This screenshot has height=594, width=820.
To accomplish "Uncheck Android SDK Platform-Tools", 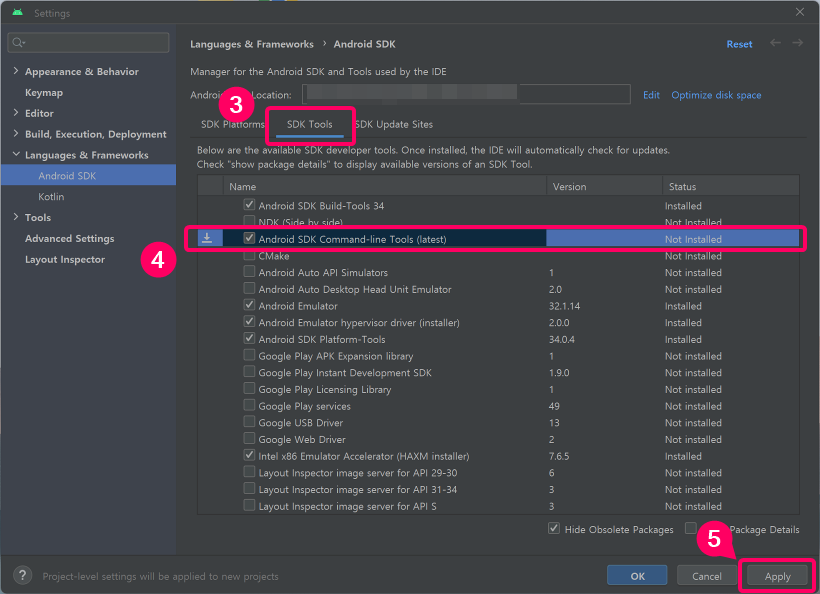I will coord(249,339).
